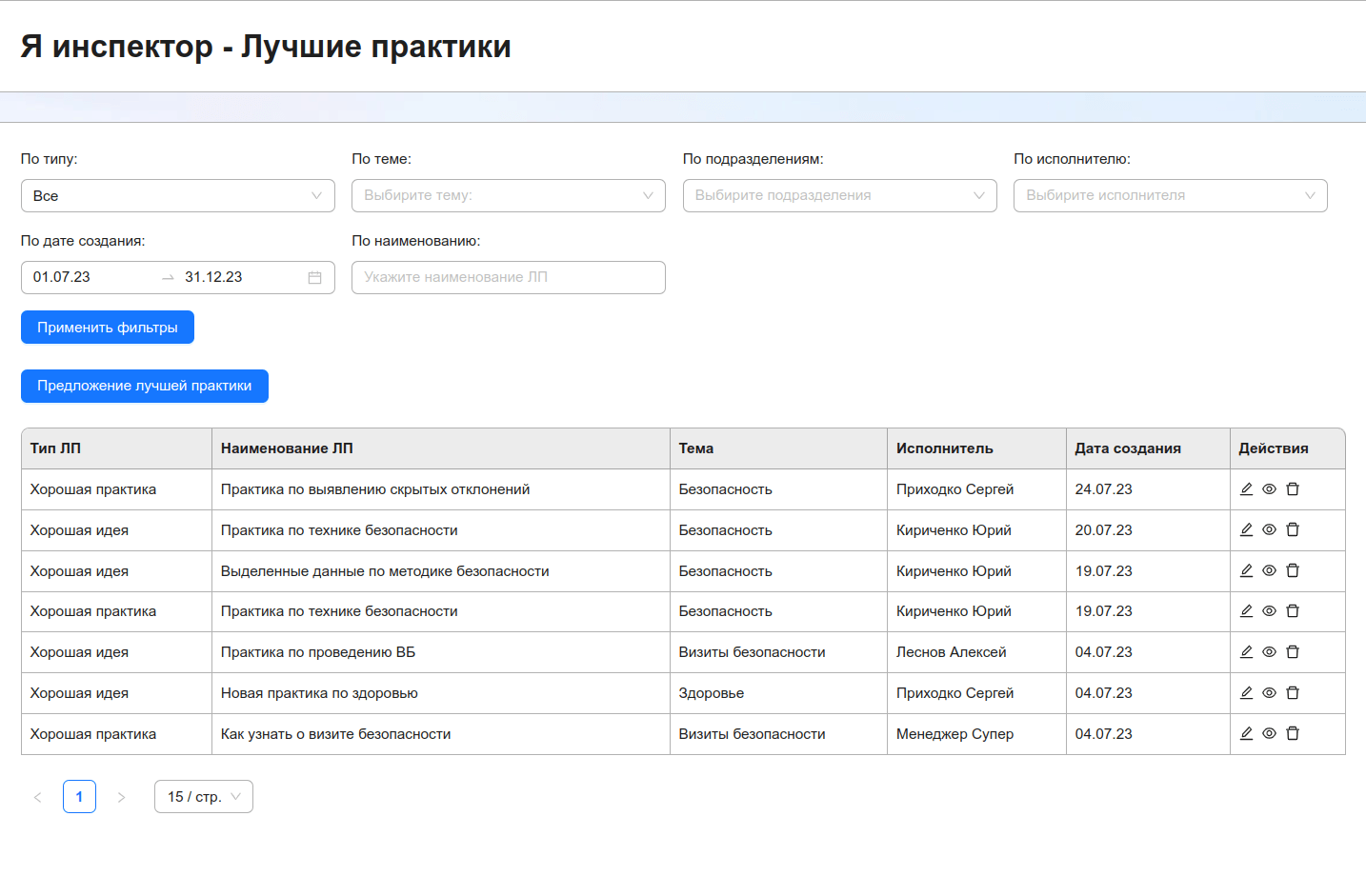The height and width of the screenshot is (896, 1366).
Task: Click the "Укажите наименование ЛП" input
Action: (x=509, y=278)
